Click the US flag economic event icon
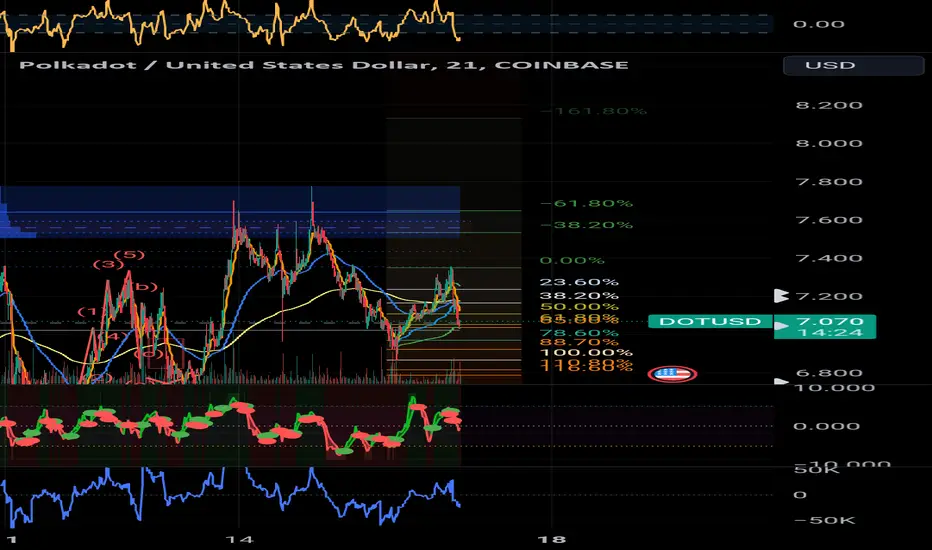This screenshot has height=550, width=932. [x=672, y=374]
